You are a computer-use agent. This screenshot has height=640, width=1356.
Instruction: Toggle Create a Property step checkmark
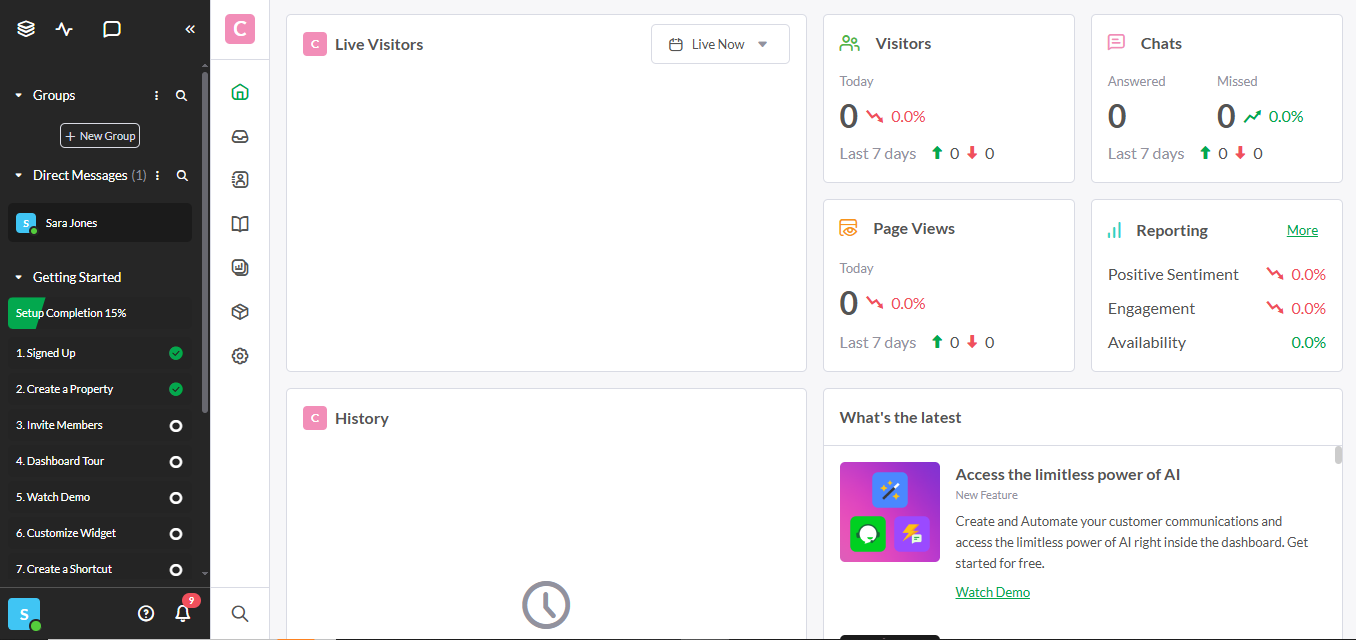coord(176,389)
